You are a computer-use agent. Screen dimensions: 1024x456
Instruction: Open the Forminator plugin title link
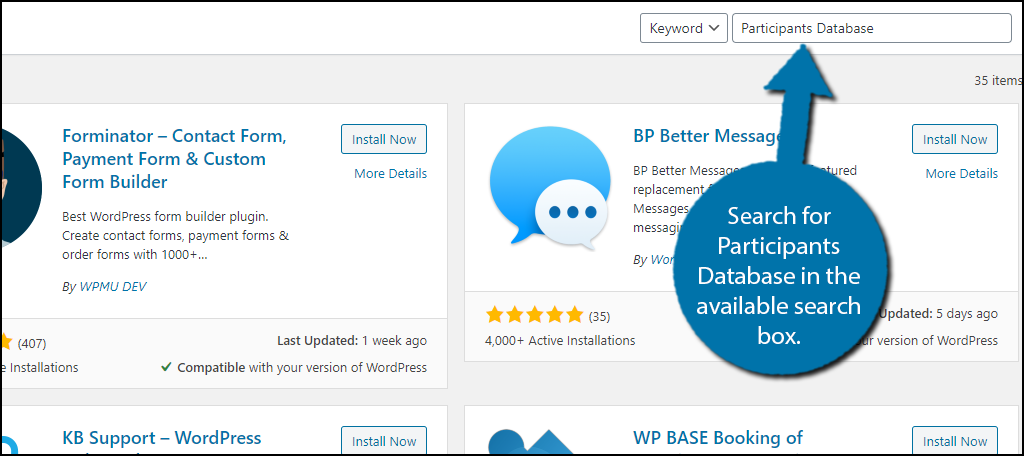point(174,159)
